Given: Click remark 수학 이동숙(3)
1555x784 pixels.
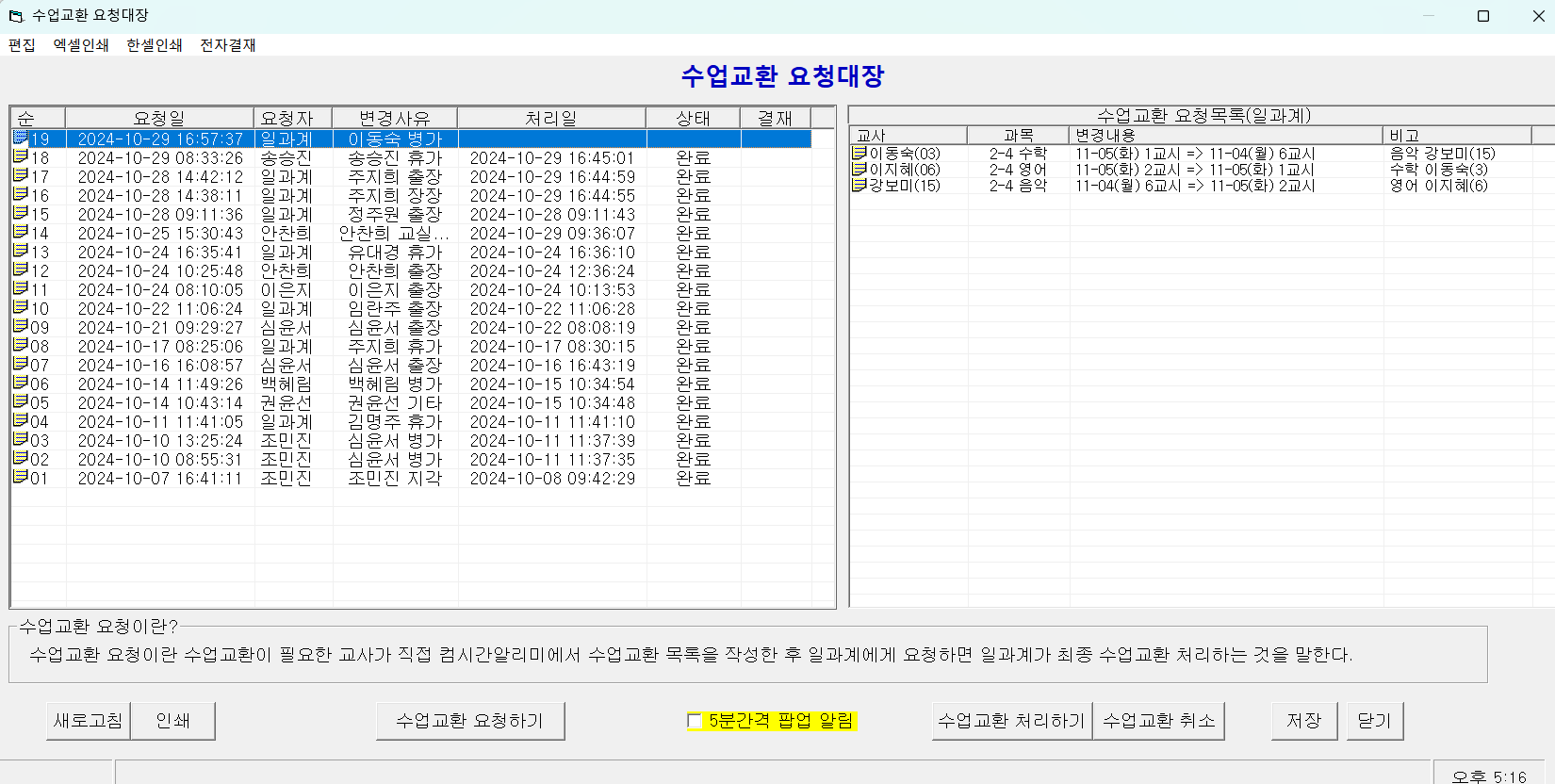Looking at the screenshot, I should point(1438,170).
